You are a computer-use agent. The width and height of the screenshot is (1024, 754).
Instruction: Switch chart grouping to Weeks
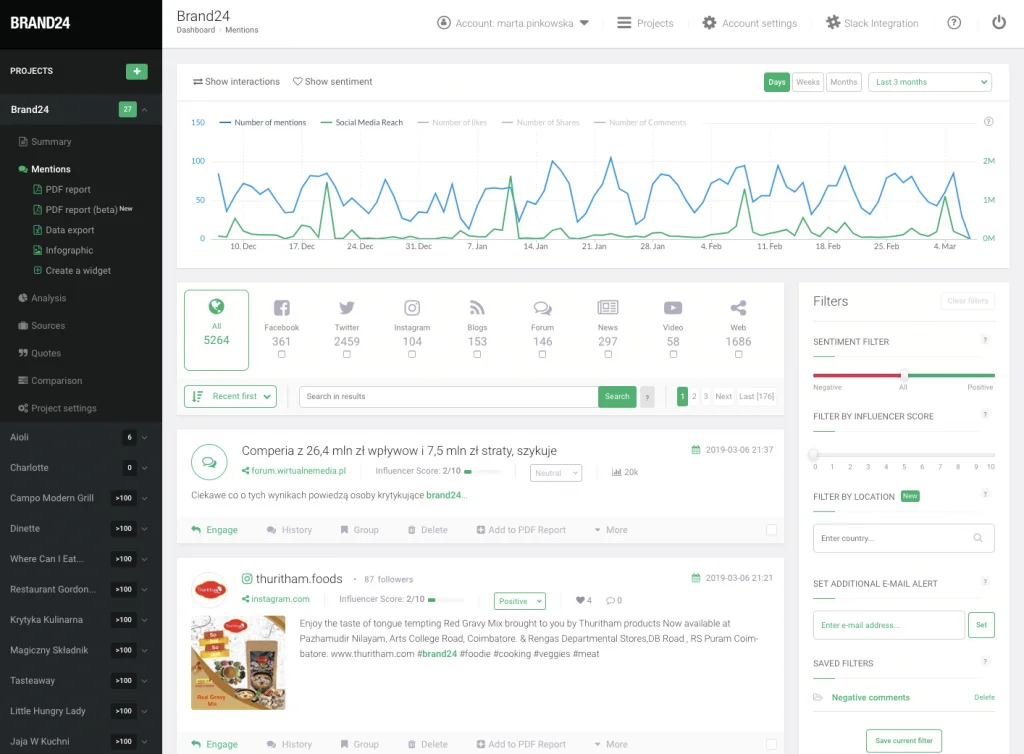pyautogui.click(x=807, y=82)
